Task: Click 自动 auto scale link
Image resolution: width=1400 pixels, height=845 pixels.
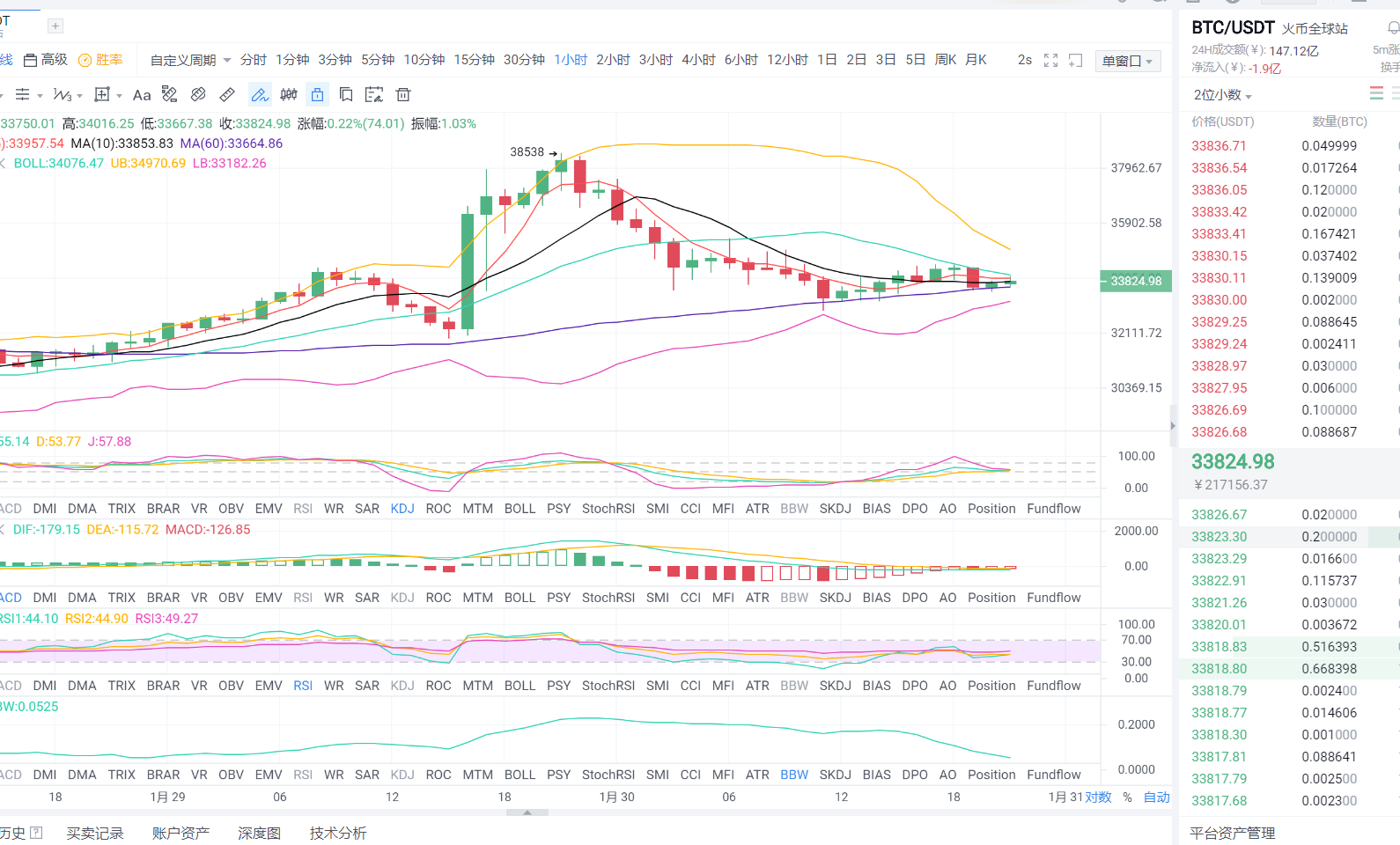Action: pyautogui.click(x=1156, y=797)
